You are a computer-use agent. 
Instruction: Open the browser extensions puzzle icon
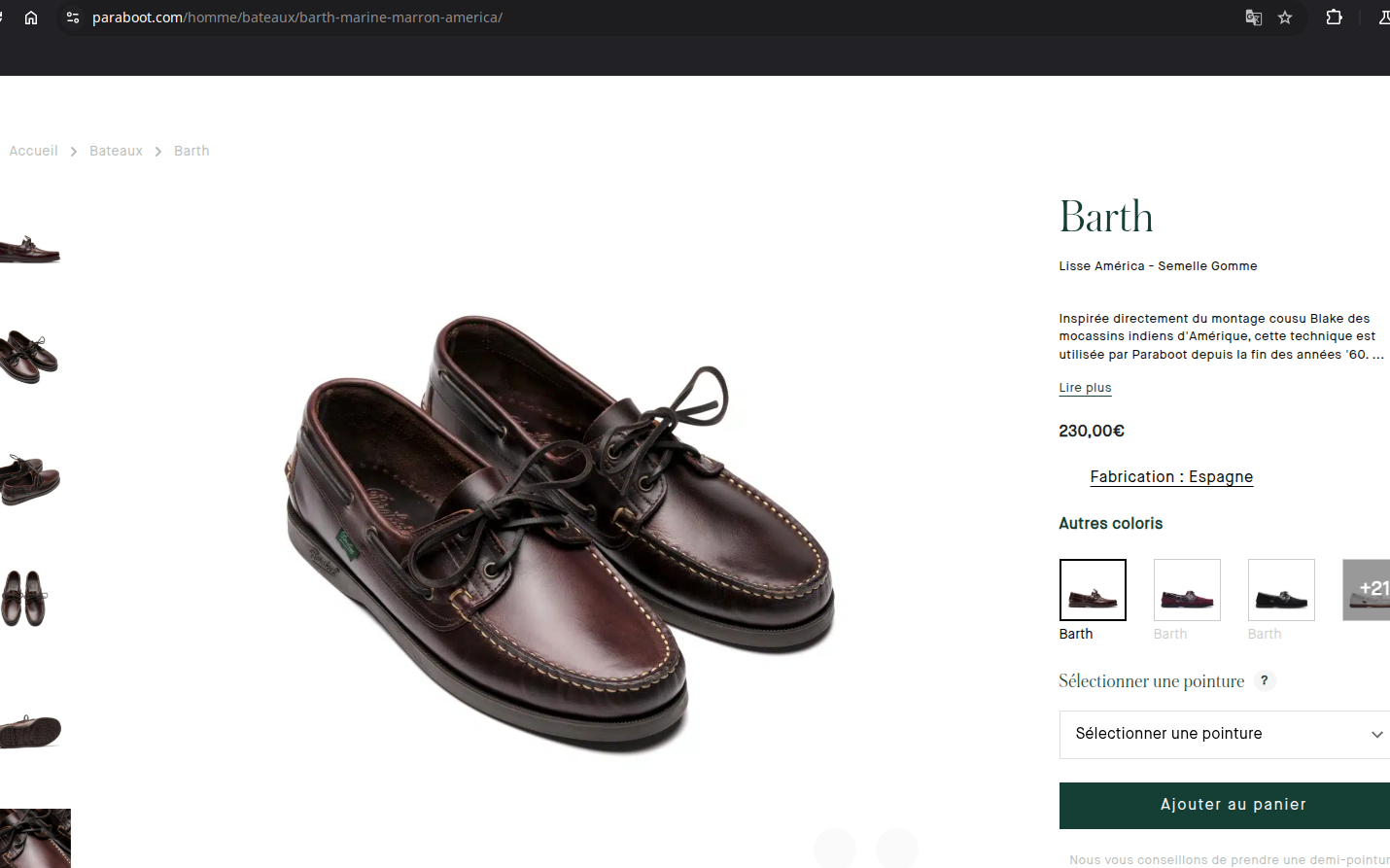click(x=1335, y=17)
